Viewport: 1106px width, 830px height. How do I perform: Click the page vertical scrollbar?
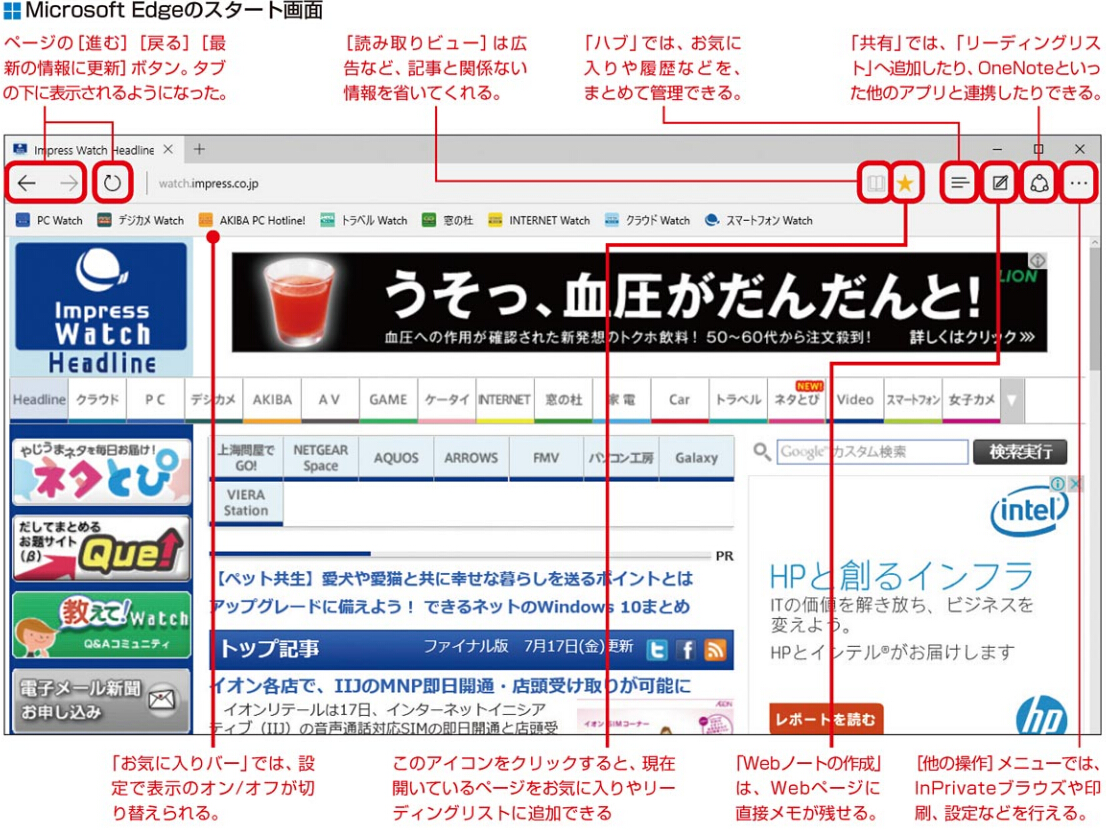pyautogui.click(x=1094, y=487)
